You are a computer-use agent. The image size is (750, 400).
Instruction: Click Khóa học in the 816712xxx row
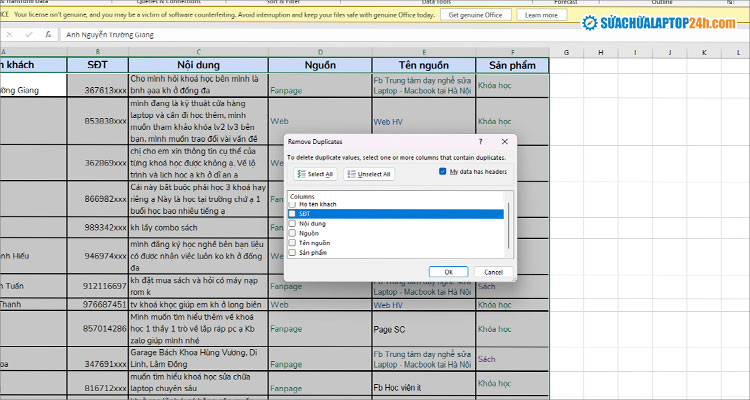(512, 383)
